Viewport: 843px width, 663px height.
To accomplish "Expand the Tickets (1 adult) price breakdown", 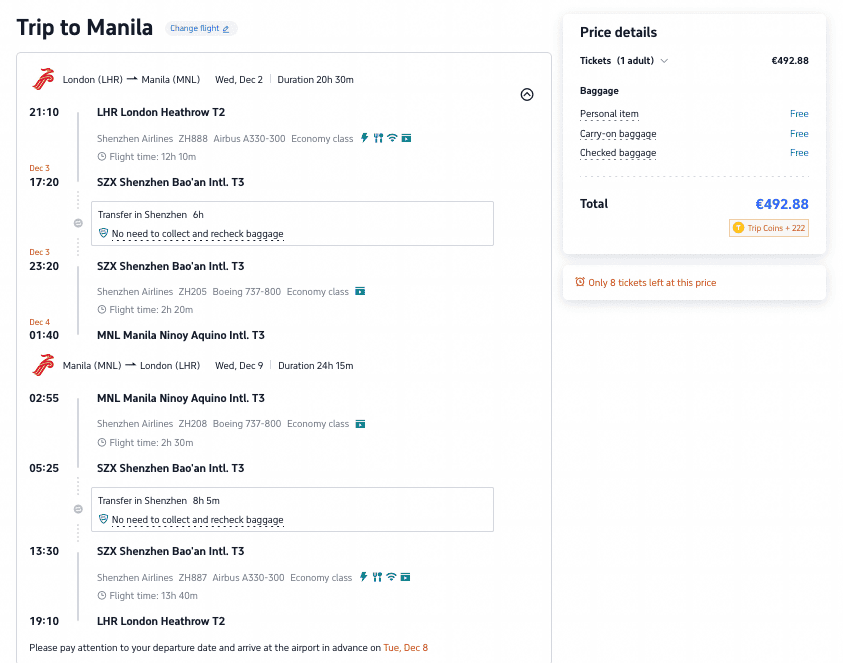I will (665, 61).
